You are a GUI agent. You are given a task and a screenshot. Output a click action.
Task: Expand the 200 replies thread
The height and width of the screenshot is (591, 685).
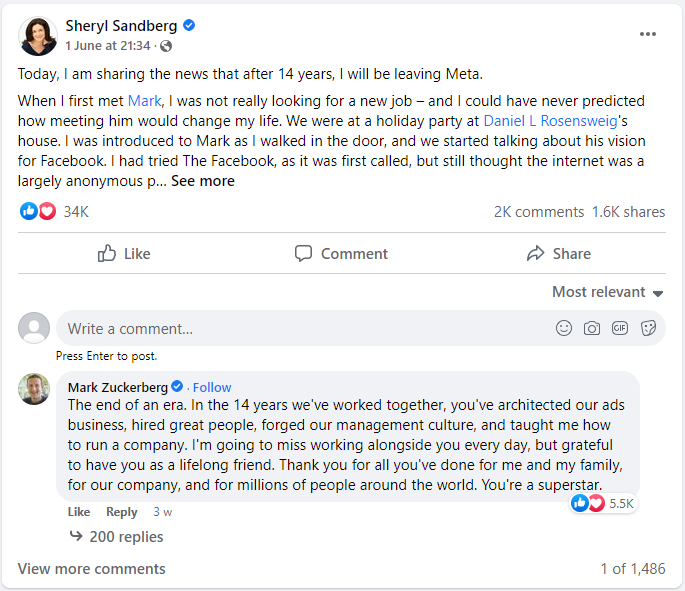pos(116,537)
